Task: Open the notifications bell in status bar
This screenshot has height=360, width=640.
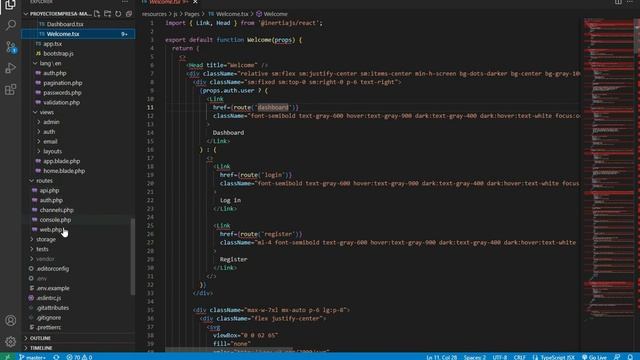Action: click(x=631, y=357)
